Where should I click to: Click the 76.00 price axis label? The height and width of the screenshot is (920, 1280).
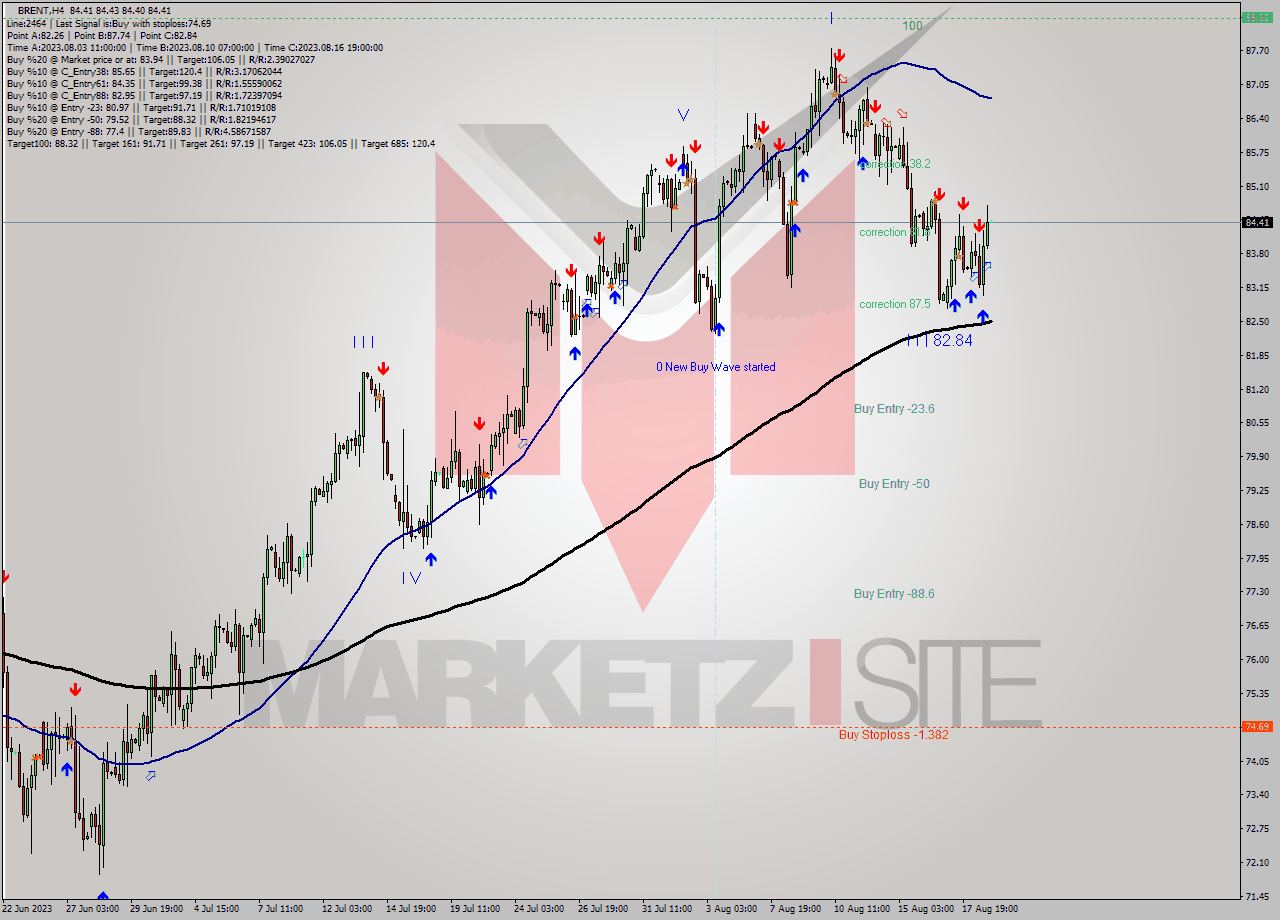point(1257,659)
